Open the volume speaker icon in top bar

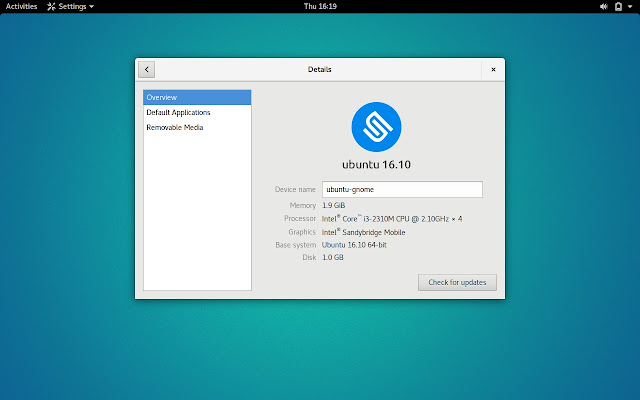(x=604, y=7)
